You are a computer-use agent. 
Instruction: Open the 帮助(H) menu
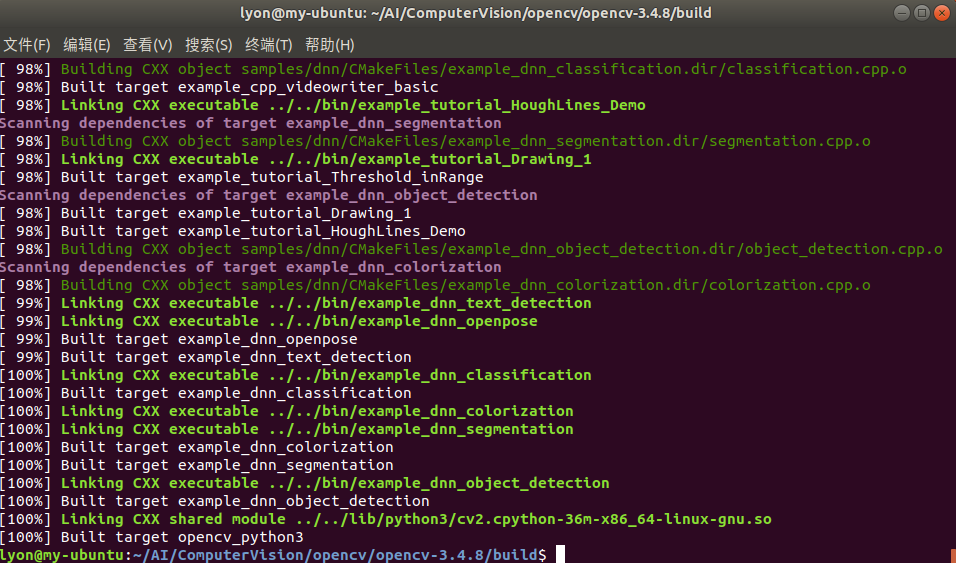click(329, 45)
